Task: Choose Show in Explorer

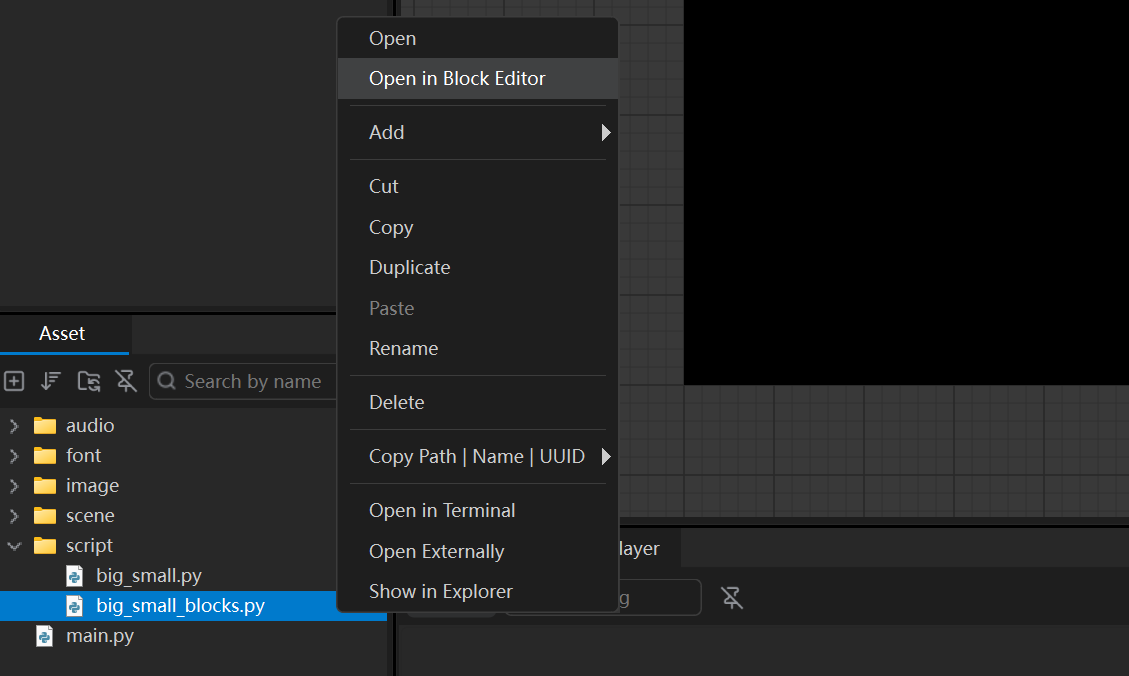Action: click(478, 592)
